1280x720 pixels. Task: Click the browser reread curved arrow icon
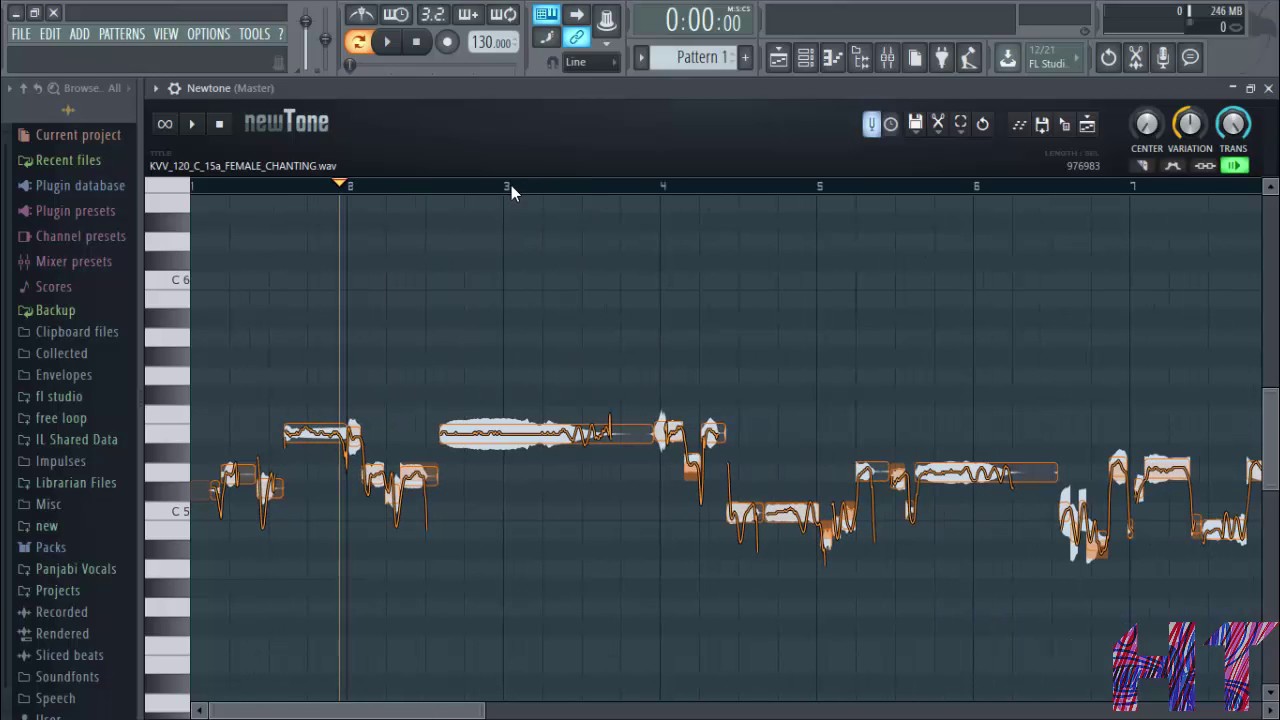click(x=38, y=88)
